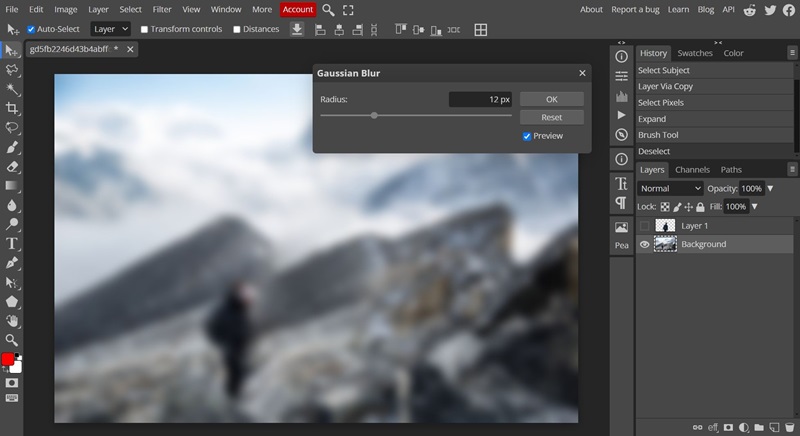Expand the Opacity slider arrow
This screenshot has width=800, height=436.
point(770,189)
